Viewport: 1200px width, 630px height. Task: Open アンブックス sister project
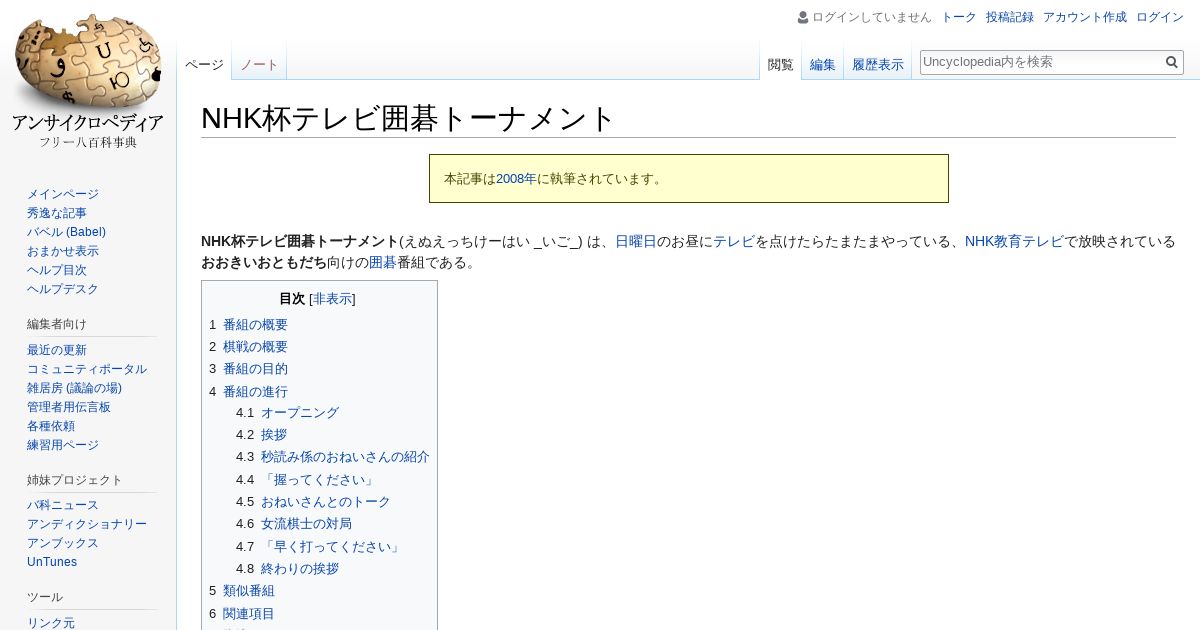click(x=63, y=543)
